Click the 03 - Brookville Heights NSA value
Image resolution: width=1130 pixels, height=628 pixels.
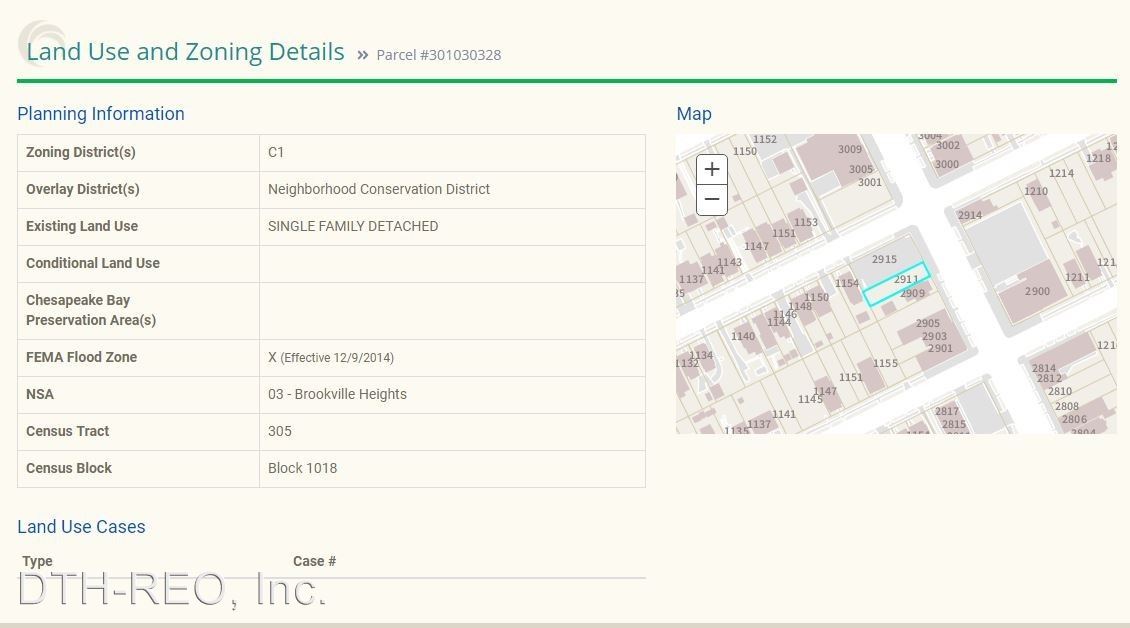click(x=337, y=394)
